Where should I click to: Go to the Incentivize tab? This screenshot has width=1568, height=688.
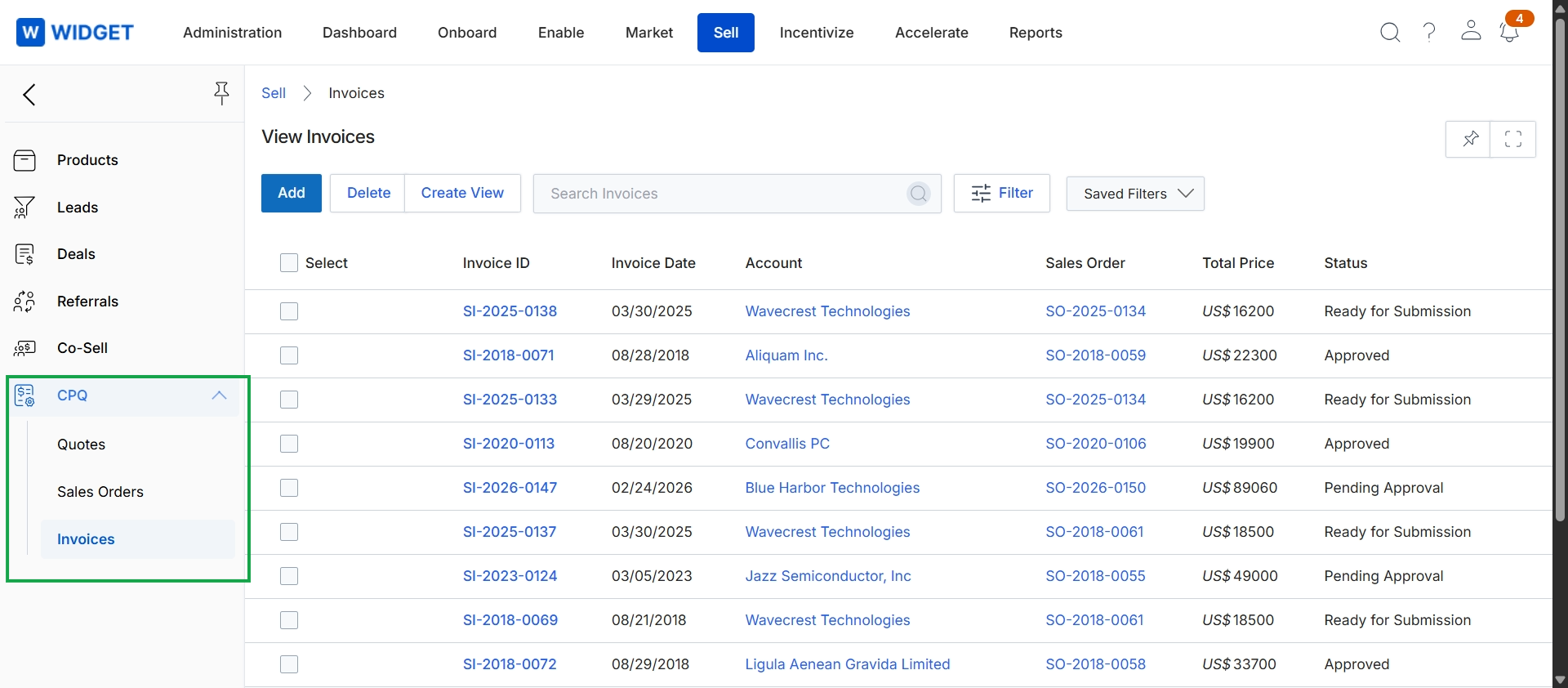point(817,33)
